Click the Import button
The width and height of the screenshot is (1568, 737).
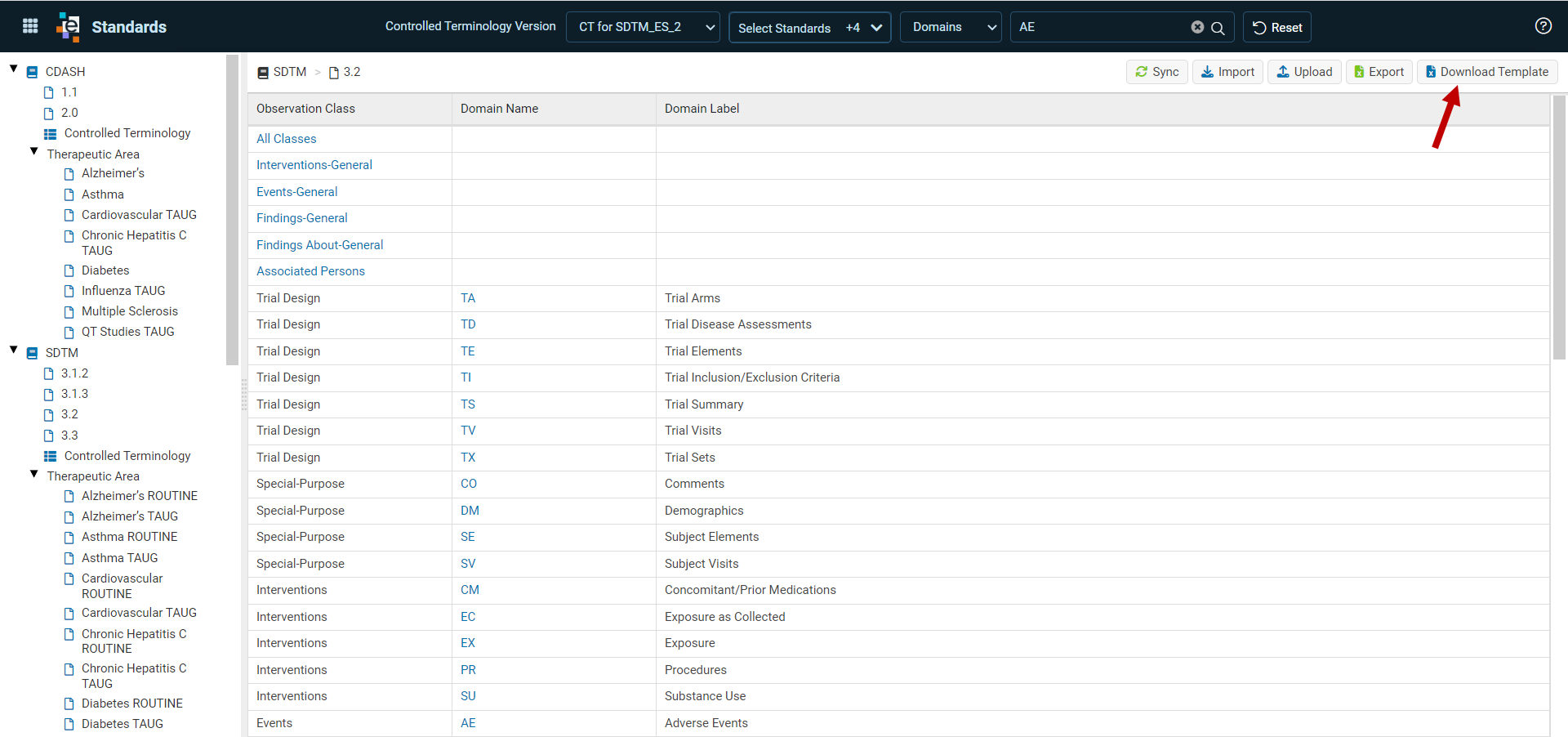click(x=1227, y=72)
